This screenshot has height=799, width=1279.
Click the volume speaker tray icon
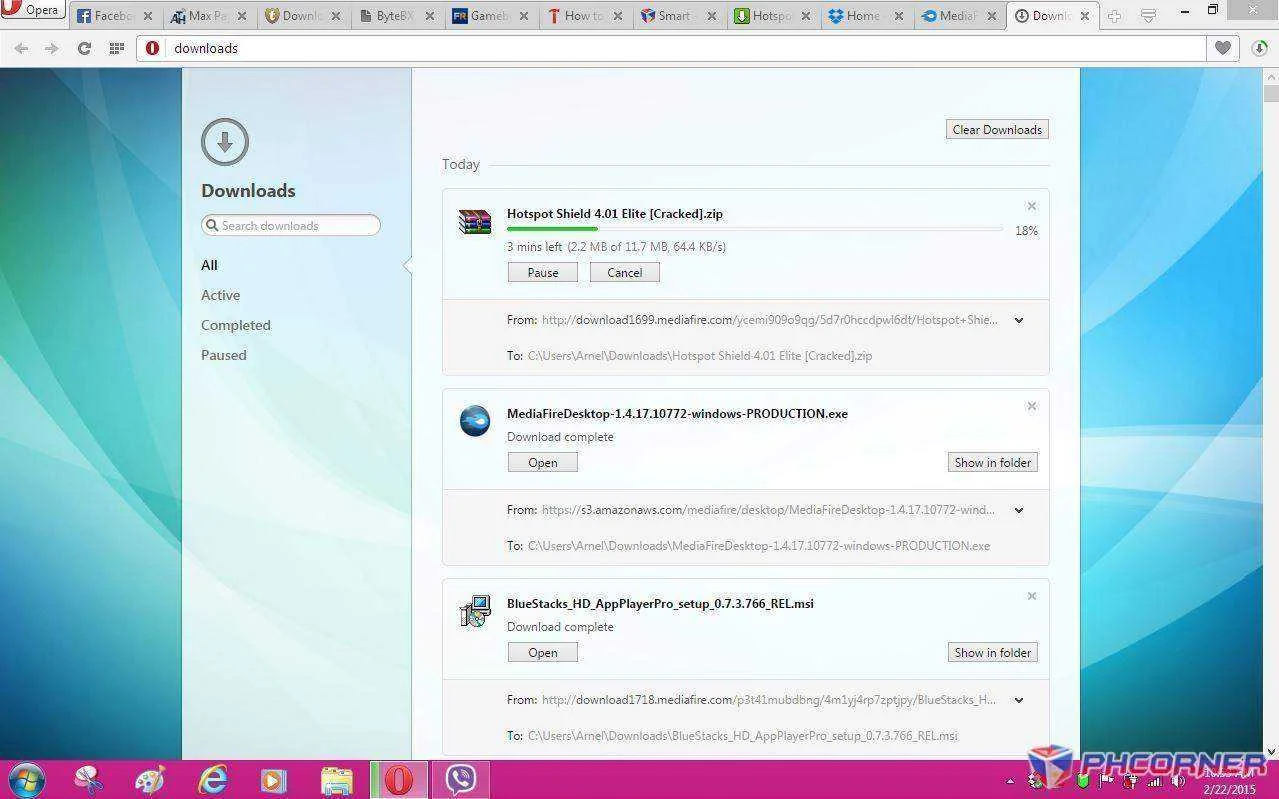pyautogui.click(x=1179, y=781)
